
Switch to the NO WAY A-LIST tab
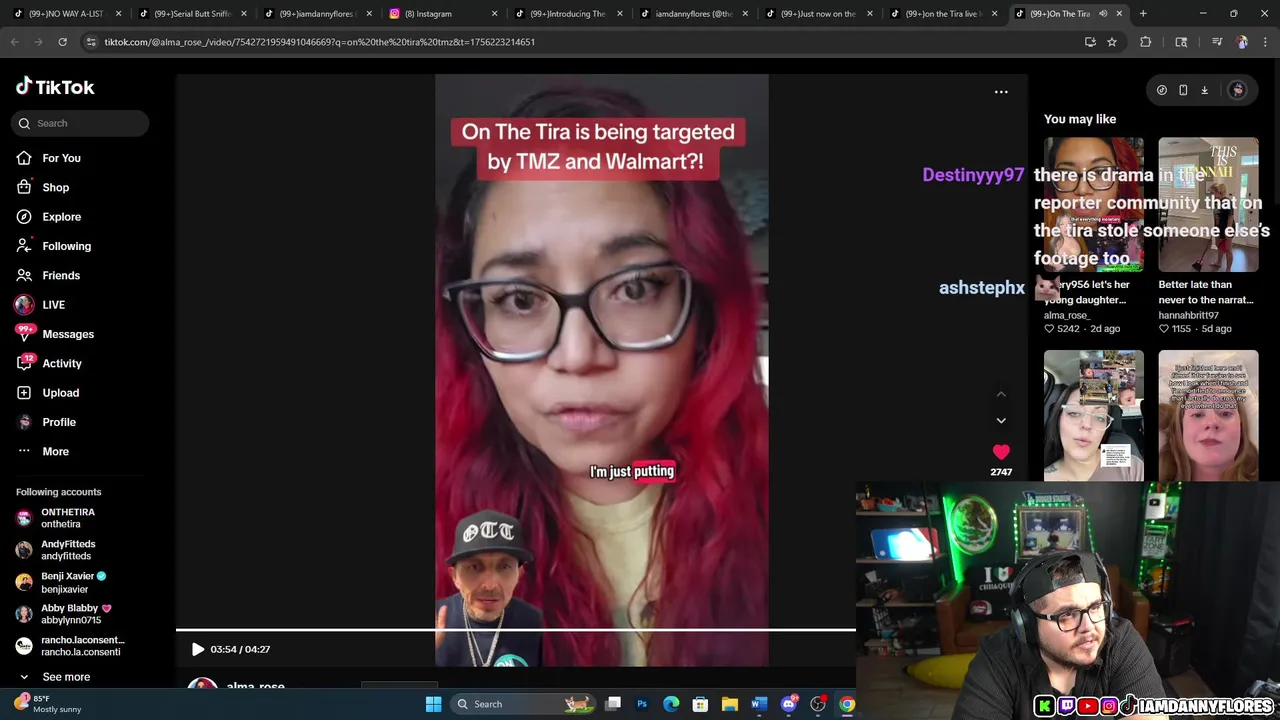(66, 14)
